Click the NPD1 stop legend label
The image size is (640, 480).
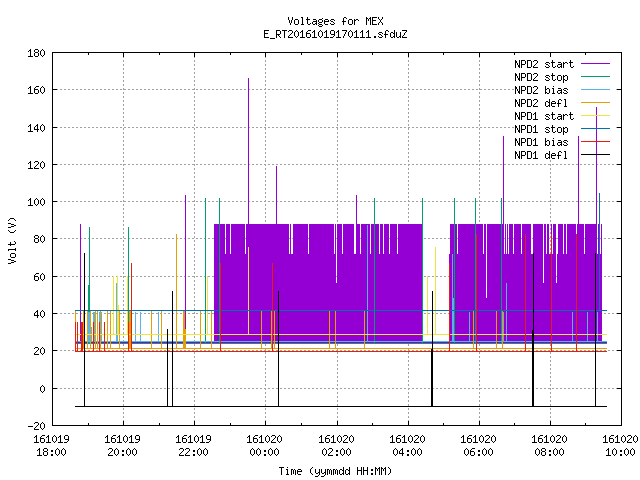541,129
